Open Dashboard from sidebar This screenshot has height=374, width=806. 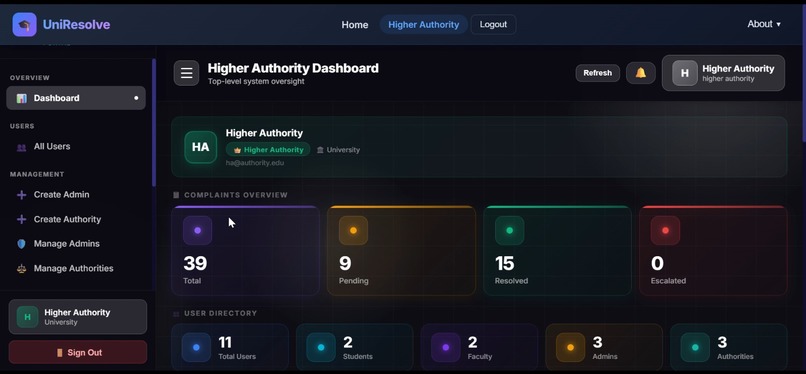pos(76,98)
